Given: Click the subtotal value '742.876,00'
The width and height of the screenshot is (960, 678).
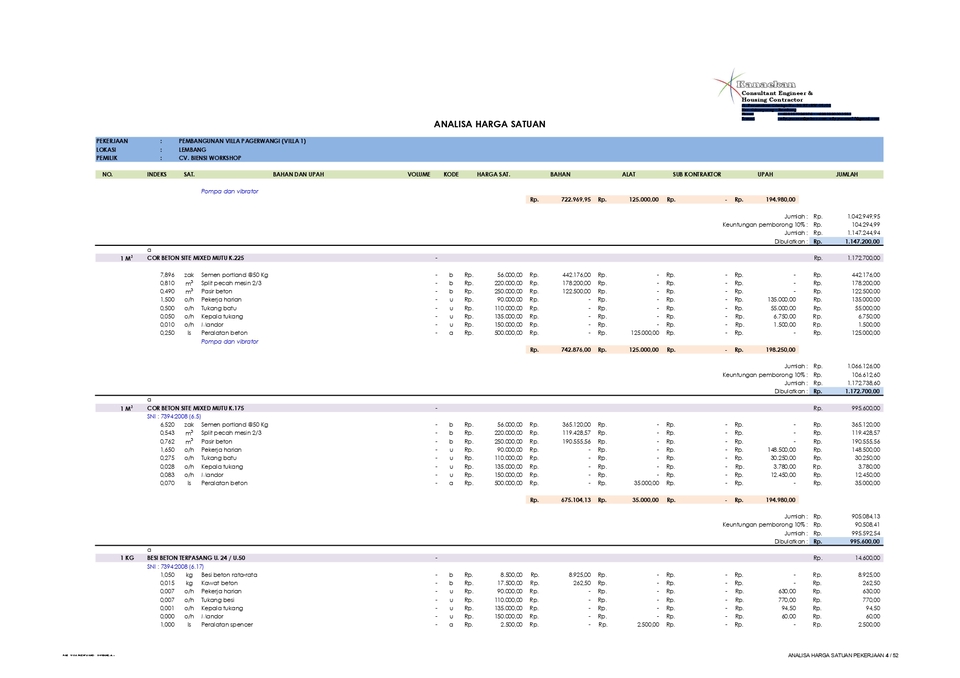Looking at the screenshot, I should click(576, 350).
